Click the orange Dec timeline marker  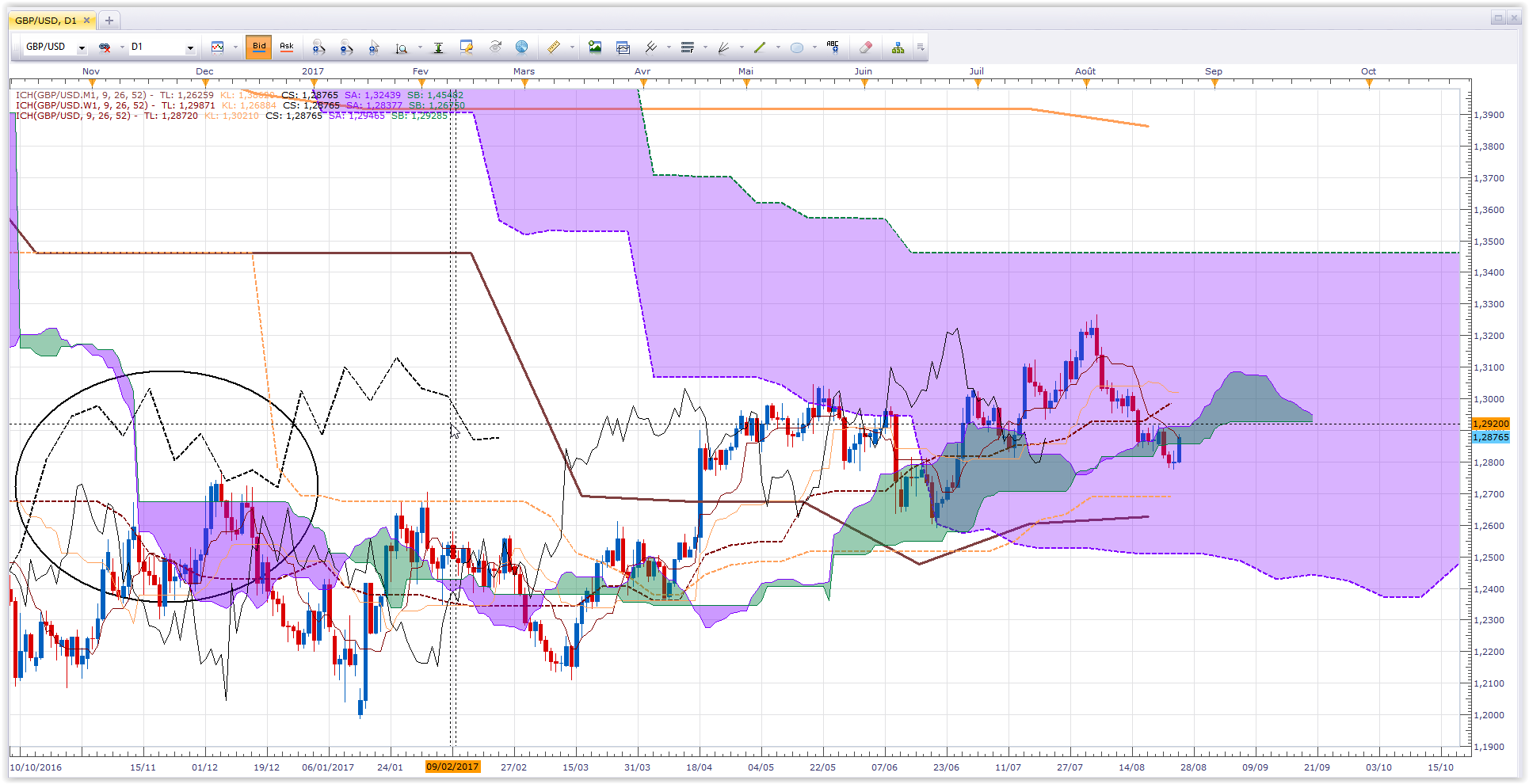(205, 82)
